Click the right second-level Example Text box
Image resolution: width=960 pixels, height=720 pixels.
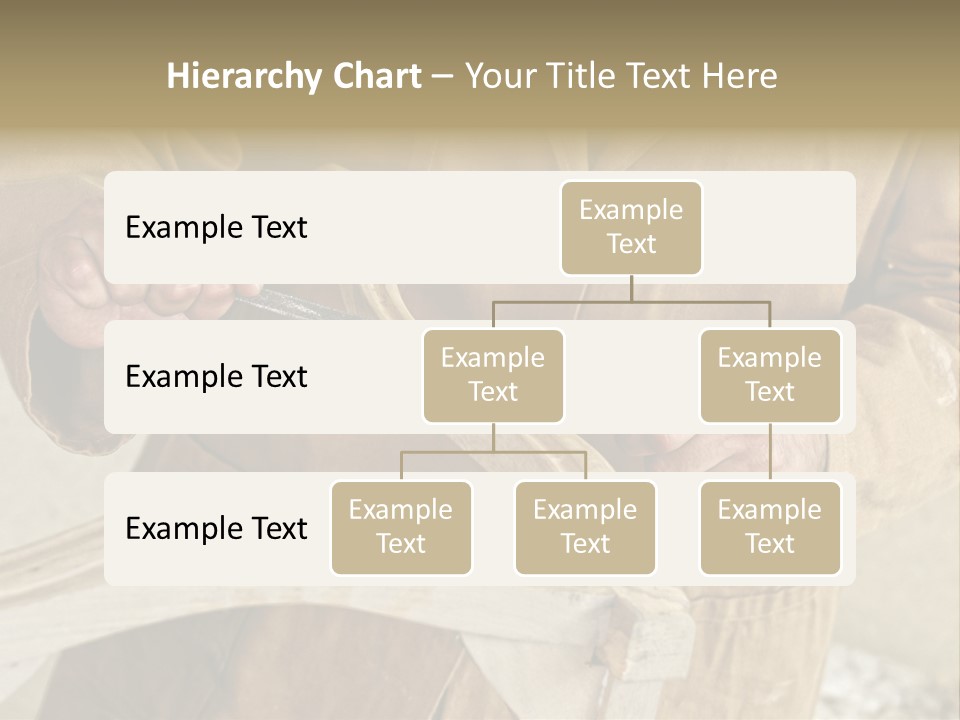770,375
